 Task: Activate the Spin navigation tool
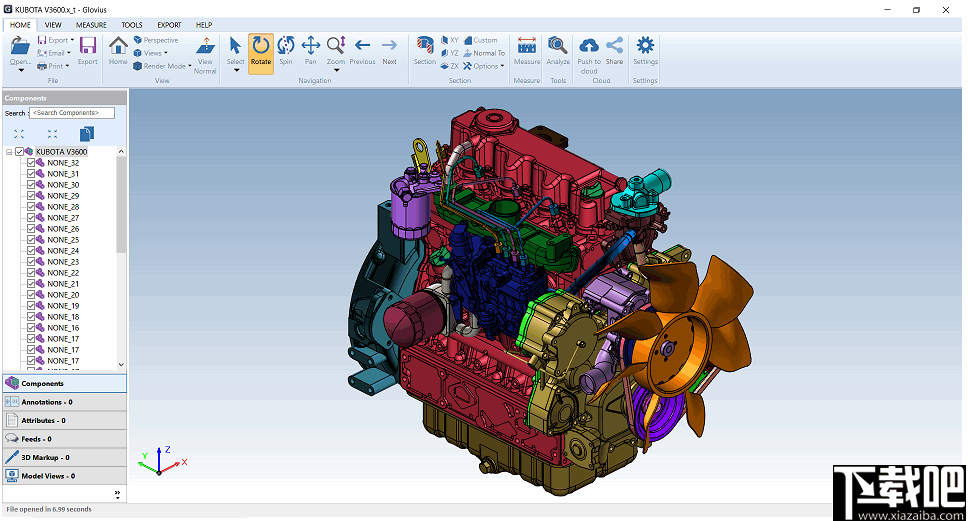click(x=286, y=50)
